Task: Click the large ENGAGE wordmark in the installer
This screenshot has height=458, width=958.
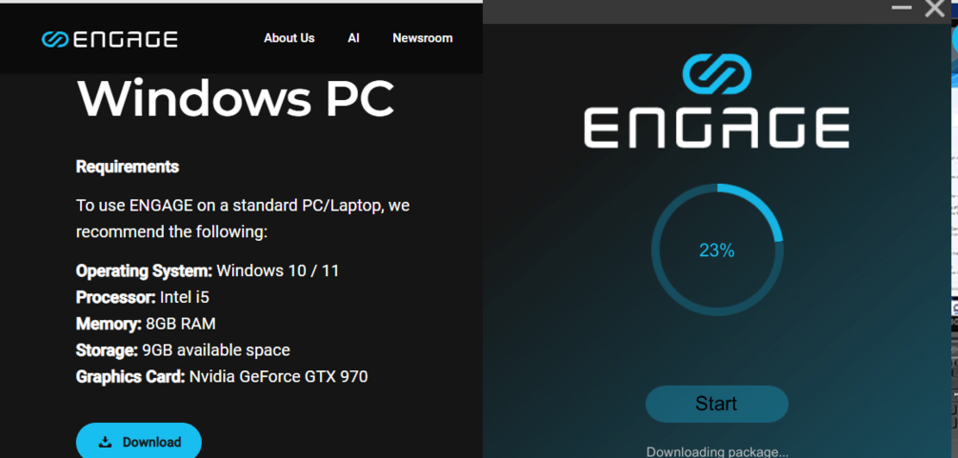Action: pyautogui.click(x=716, y=129)
